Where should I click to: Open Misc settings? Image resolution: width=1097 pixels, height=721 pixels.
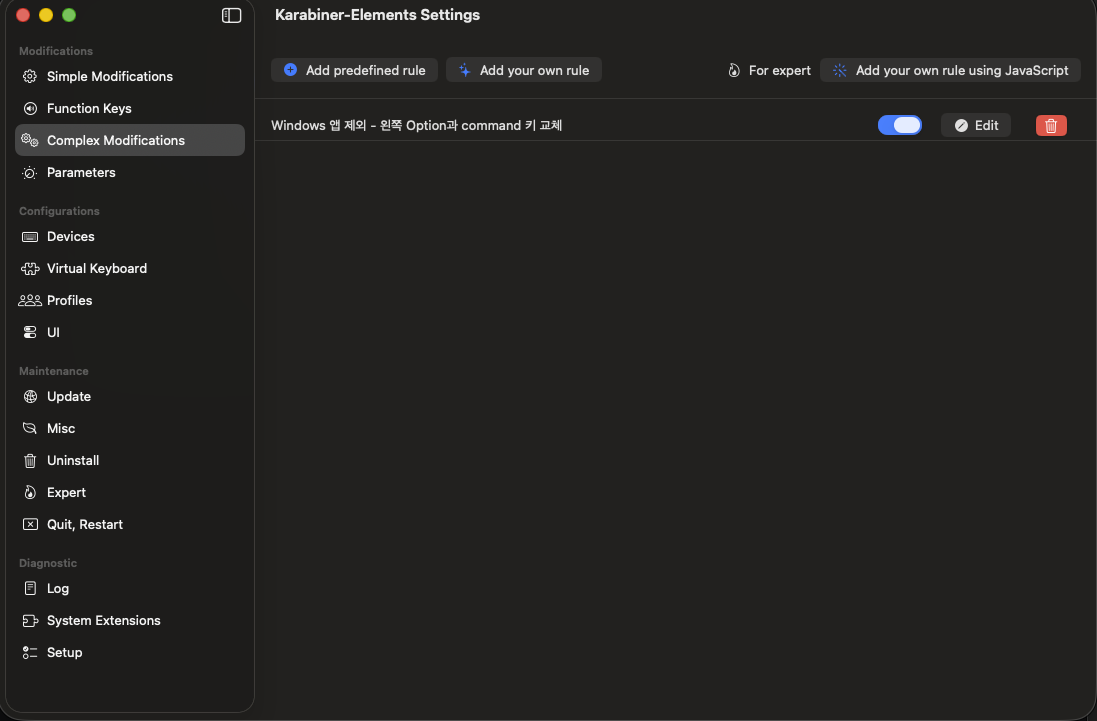coord(129,428)
